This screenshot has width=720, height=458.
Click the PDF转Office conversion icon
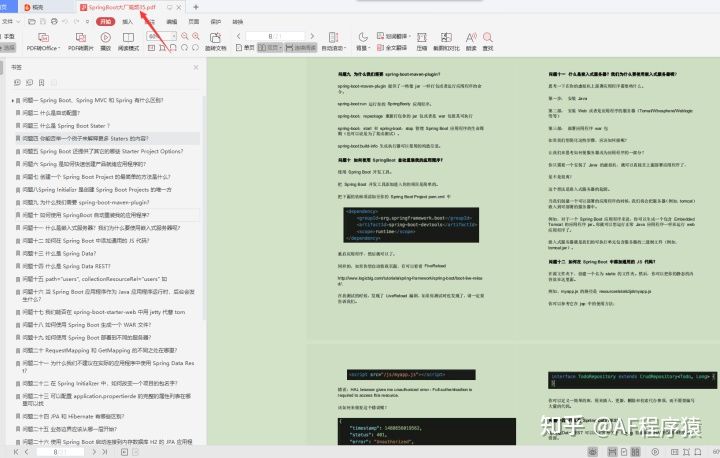43,38
